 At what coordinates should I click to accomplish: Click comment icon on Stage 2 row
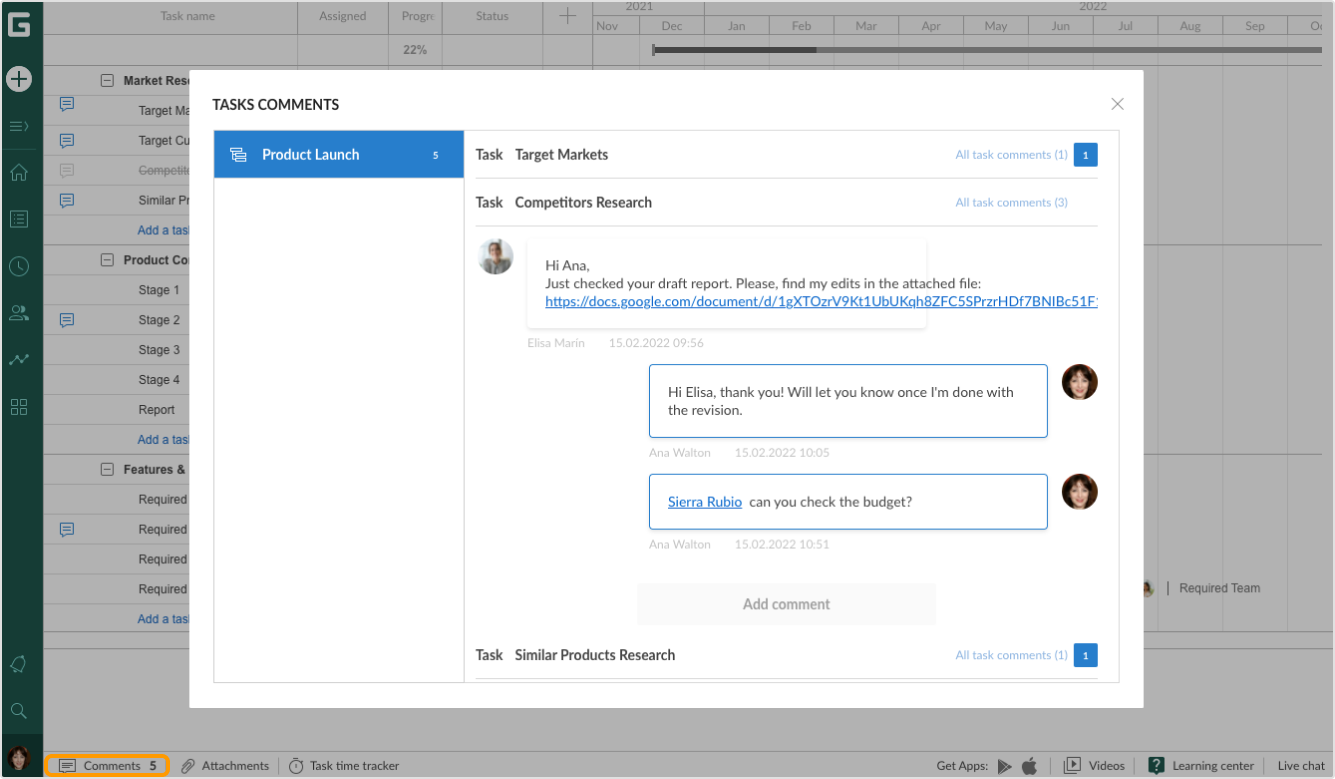(x=67, y=320)
